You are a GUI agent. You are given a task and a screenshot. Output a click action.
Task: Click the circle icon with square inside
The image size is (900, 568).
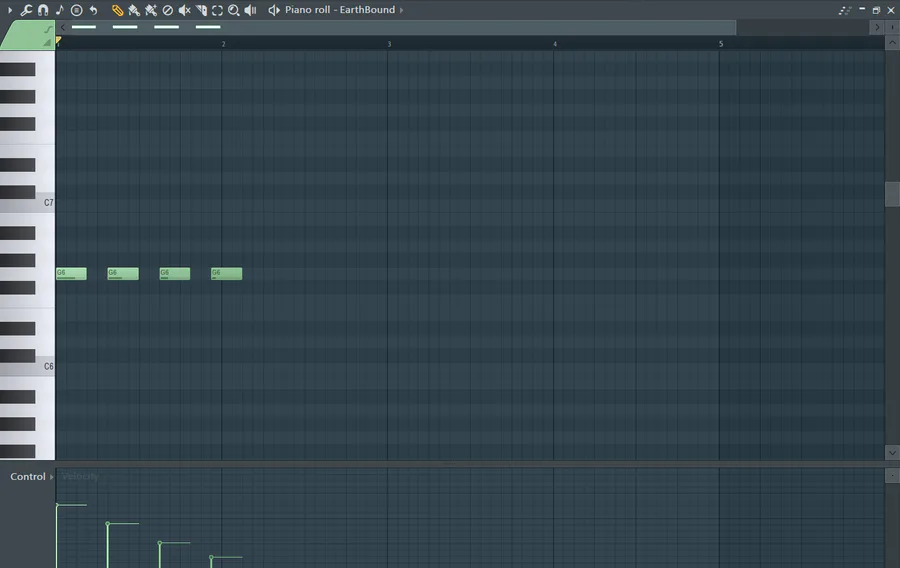tap(76, 10)
